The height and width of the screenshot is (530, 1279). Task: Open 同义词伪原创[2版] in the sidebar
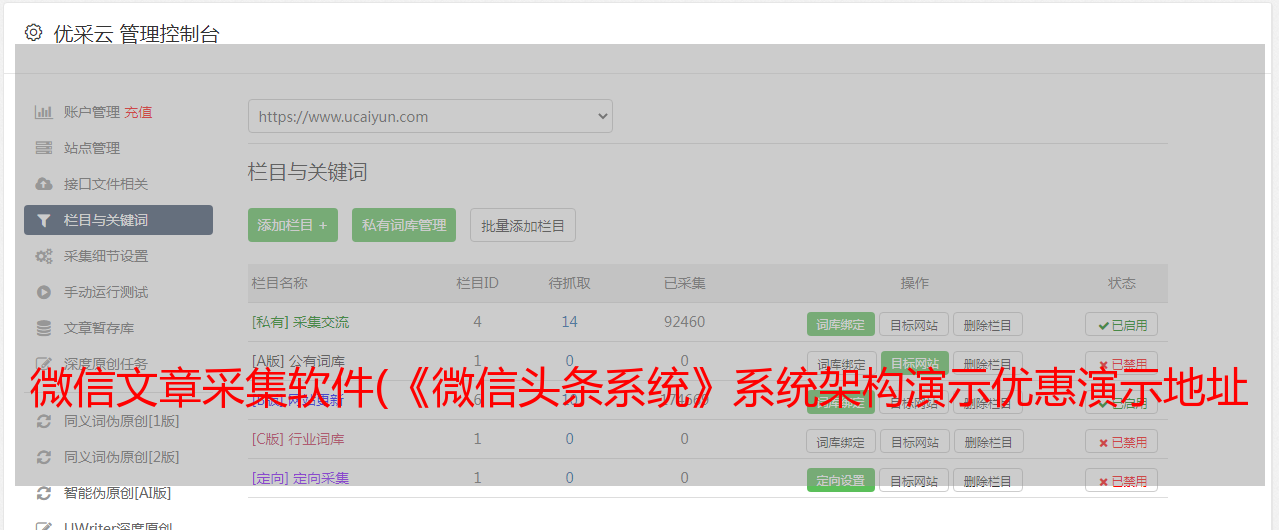pyautogui.click(x=122, y=457)
